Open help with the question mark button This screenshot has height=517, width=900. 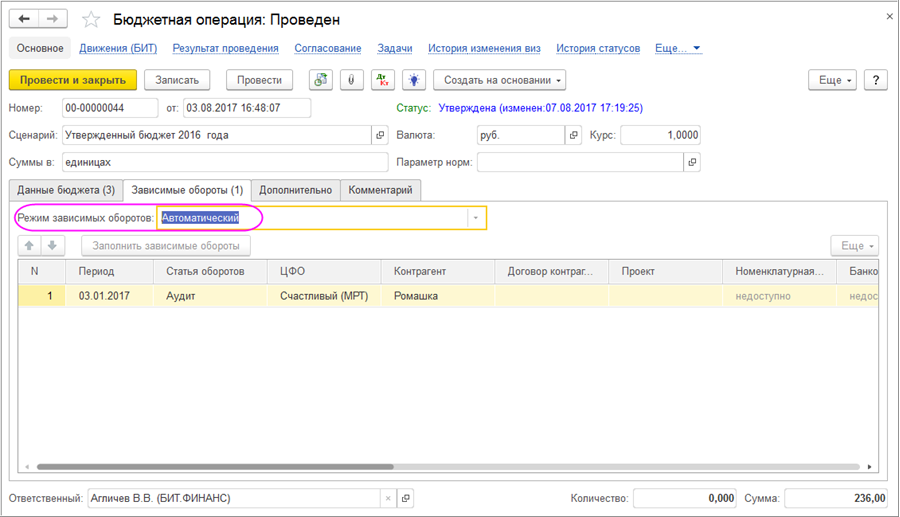coord(875,80)
